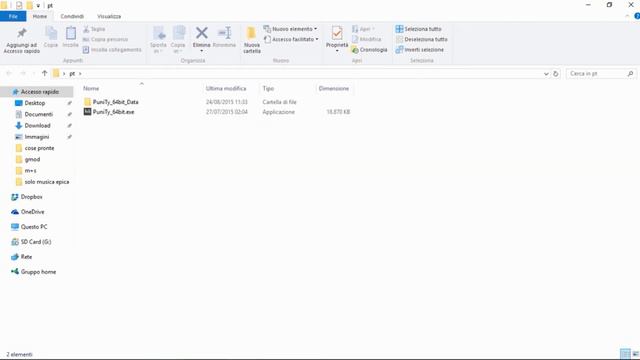
Task: Open the cose pronte folder
Action: coord(39,148)
